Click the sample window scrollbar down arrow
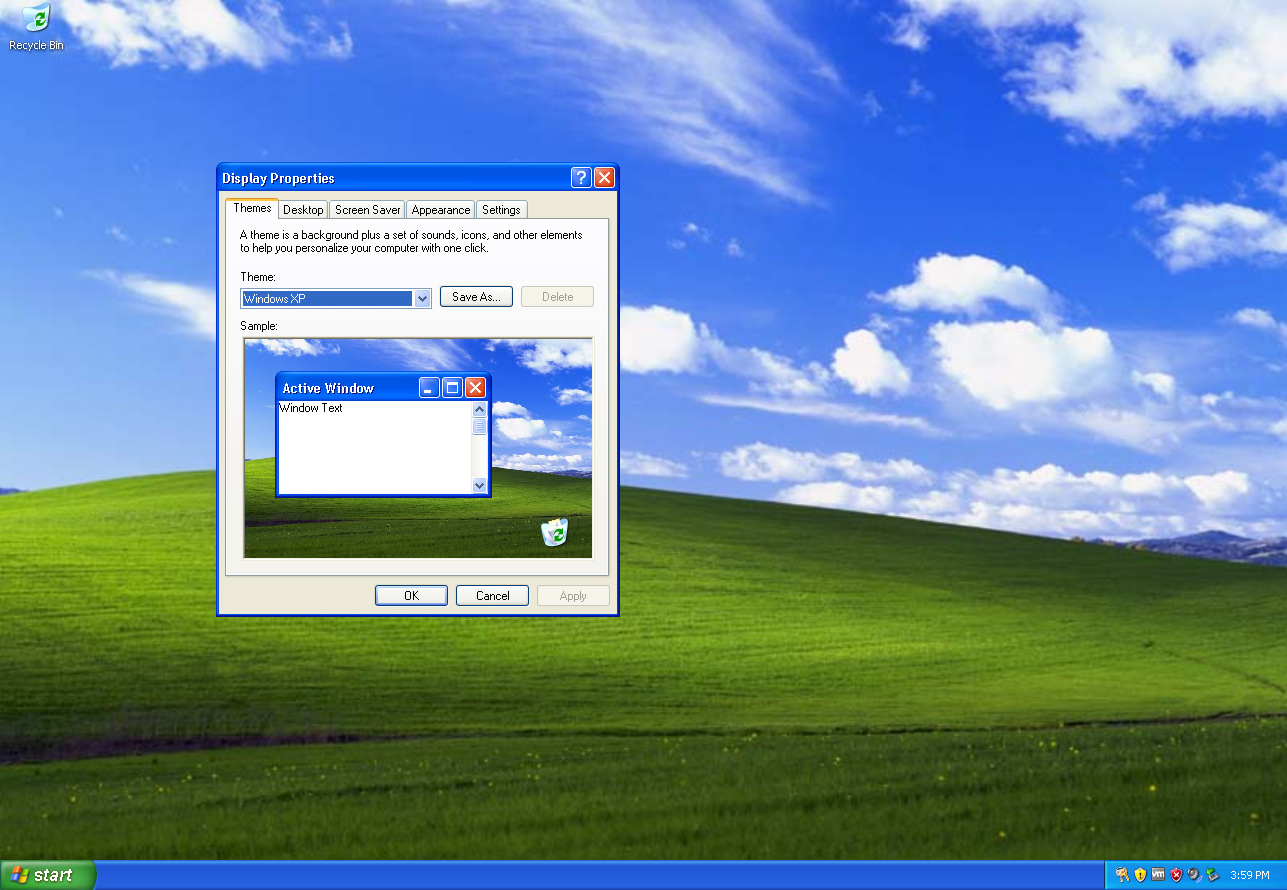Viewport: 1287px width, 890px height. tap(479, 485)
